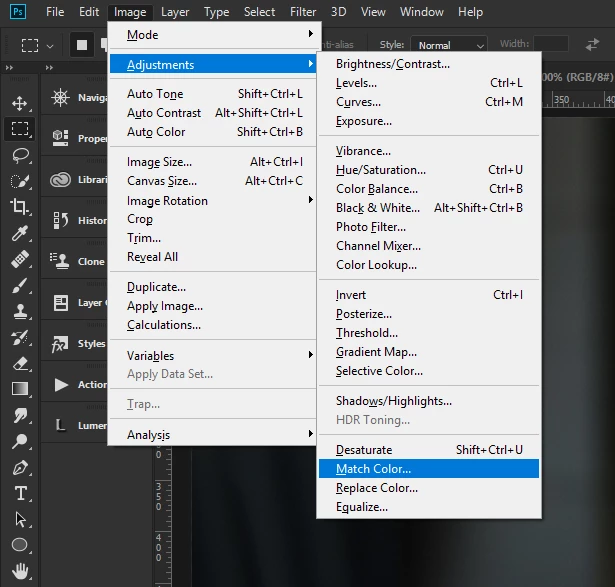
Task: Select the Gradient tool
Action: (x=20, y=389)
